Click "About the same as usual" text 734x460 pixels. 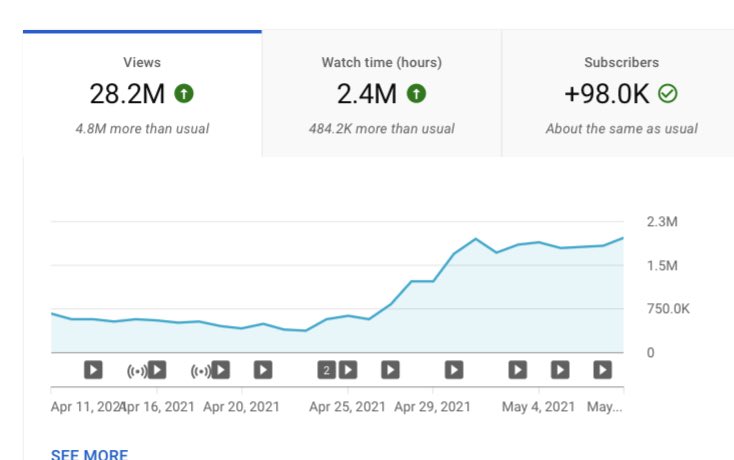pyautogui.click(x=621, y=129)
